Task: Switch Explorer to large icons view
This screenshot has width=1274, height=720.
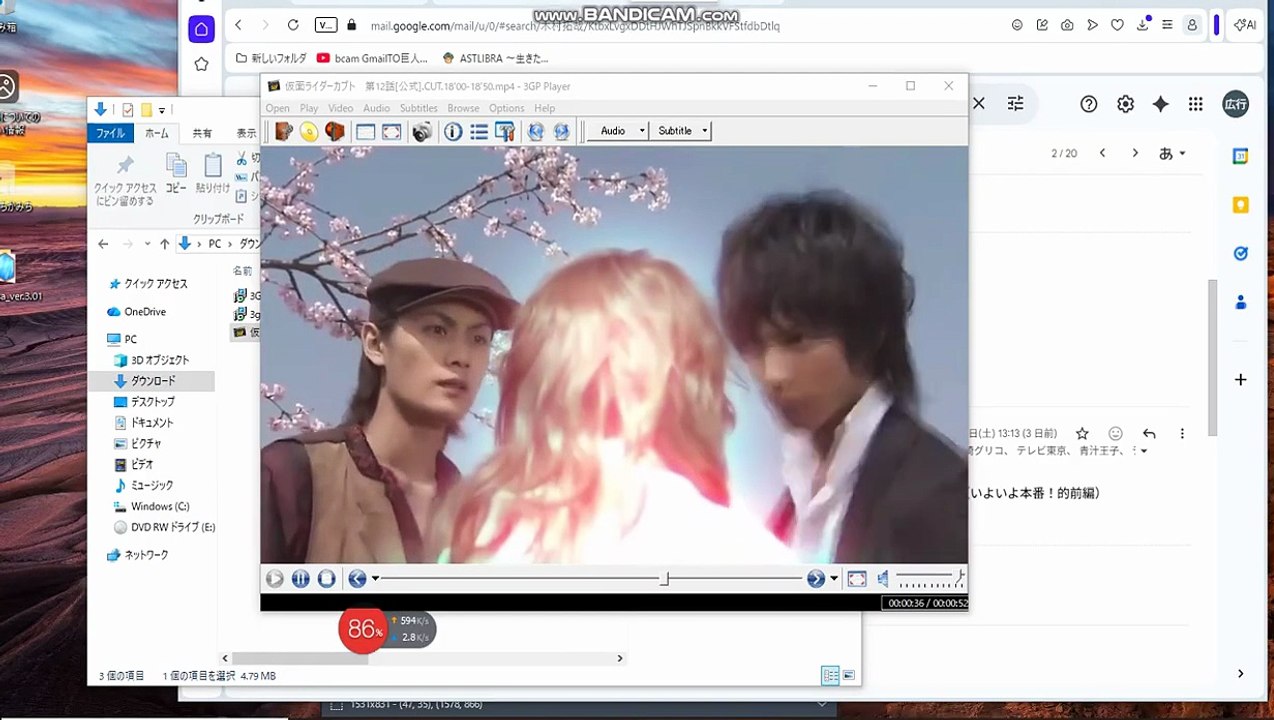Action: (848, 676)
